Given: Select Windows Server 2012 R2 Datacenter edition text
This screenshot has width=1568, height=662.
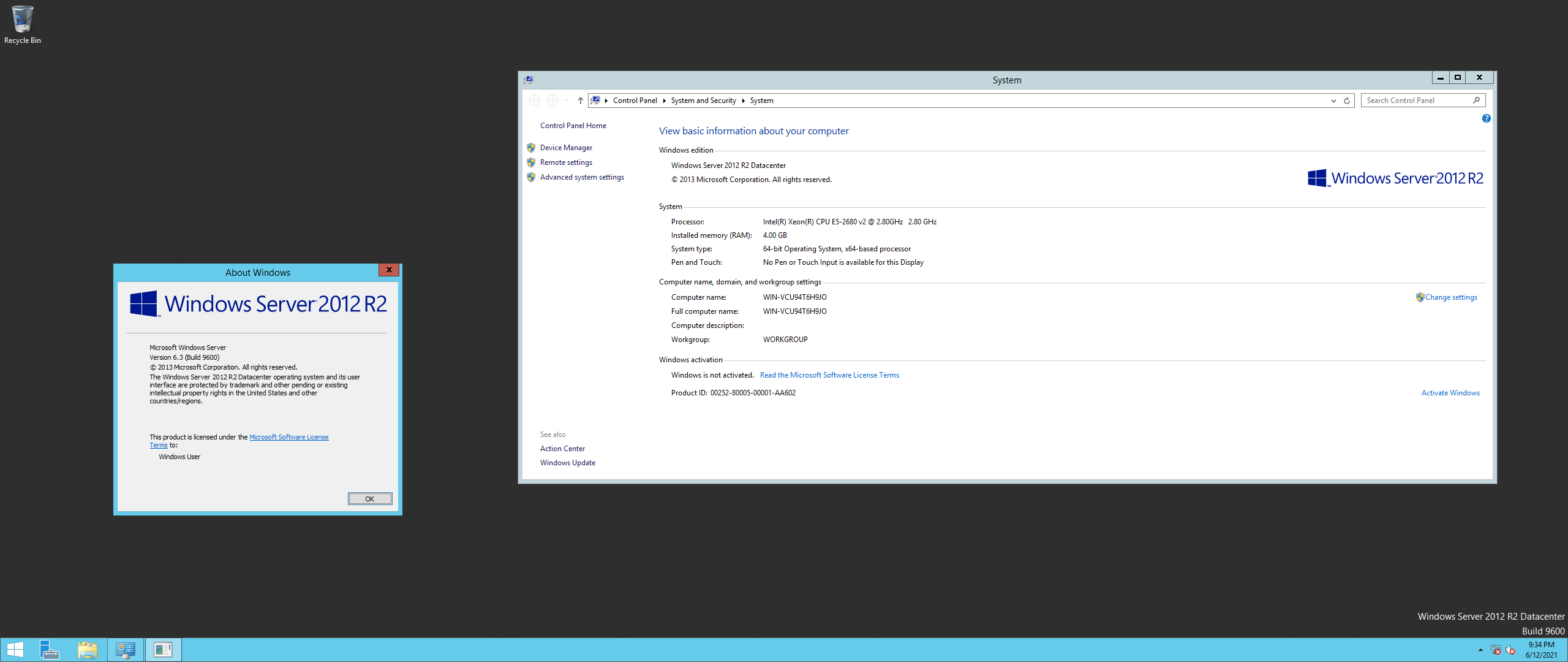Looking at the screenshot, I should pos(728,165).
